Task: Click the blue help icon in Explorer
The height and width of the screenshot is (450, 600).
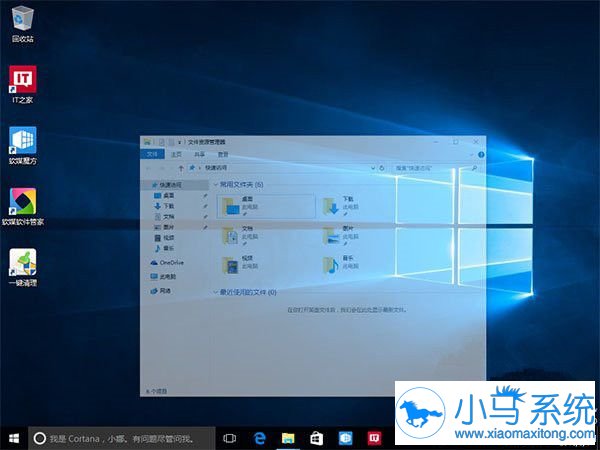Action: 481,155
